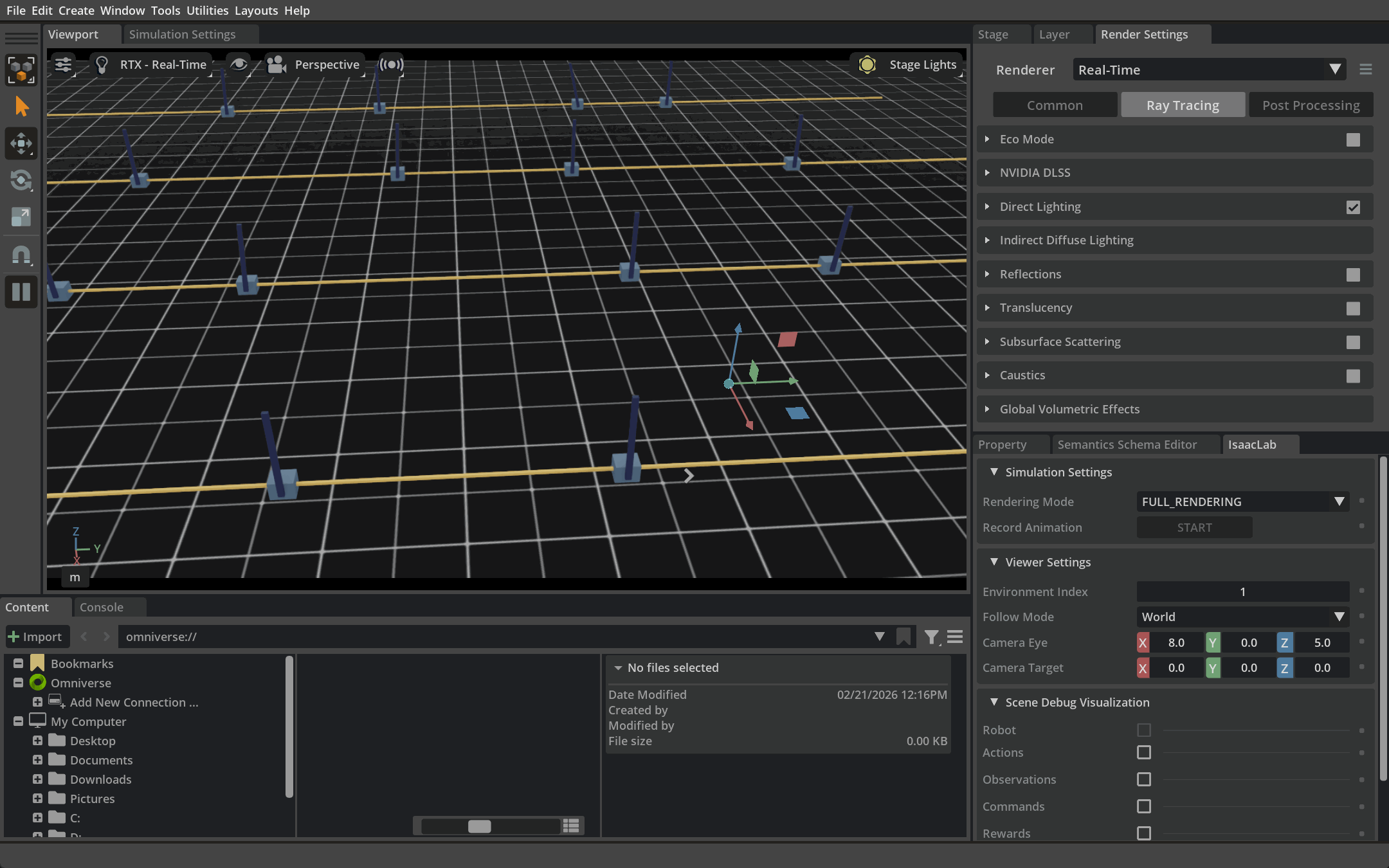This screenshot has width=1389, height=868.
Task: Select the arrow selection tool
Action: (x=21, y=107)
